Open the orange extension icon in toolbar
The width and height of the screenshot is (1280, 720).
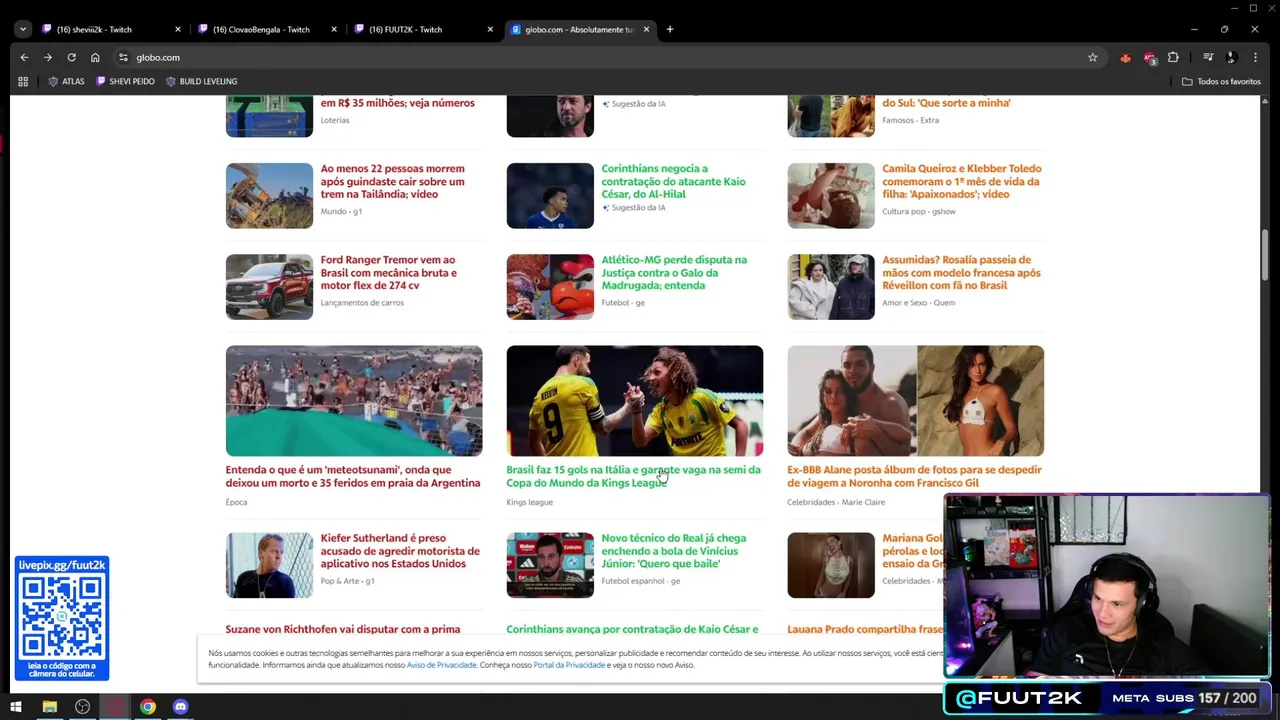pos(1125,57)
